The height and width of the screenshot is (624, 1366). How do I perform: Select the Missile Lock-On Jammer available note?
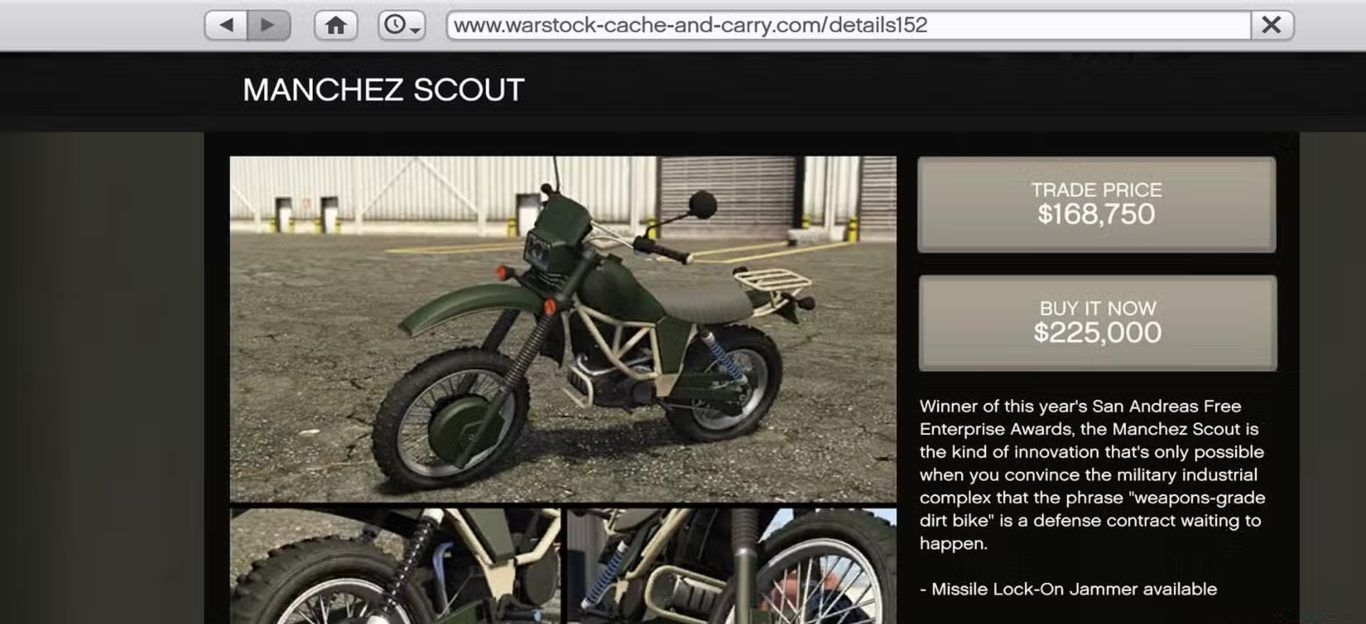click(x=1068, y=589)
